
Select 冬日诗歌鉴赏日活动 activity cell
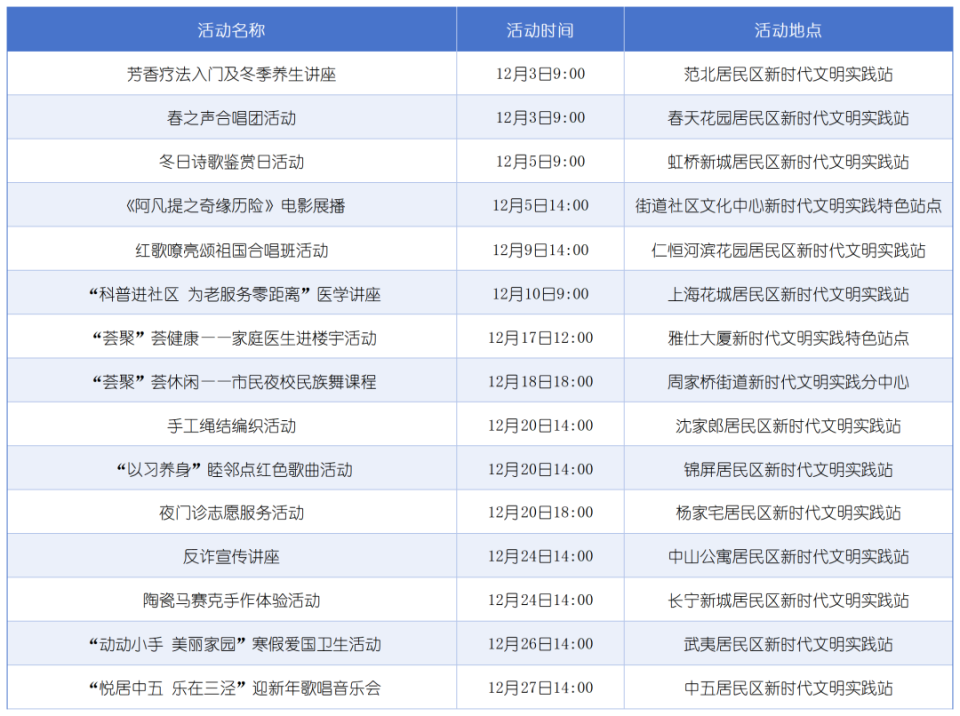pyautogui.click(x=231, y=162)
